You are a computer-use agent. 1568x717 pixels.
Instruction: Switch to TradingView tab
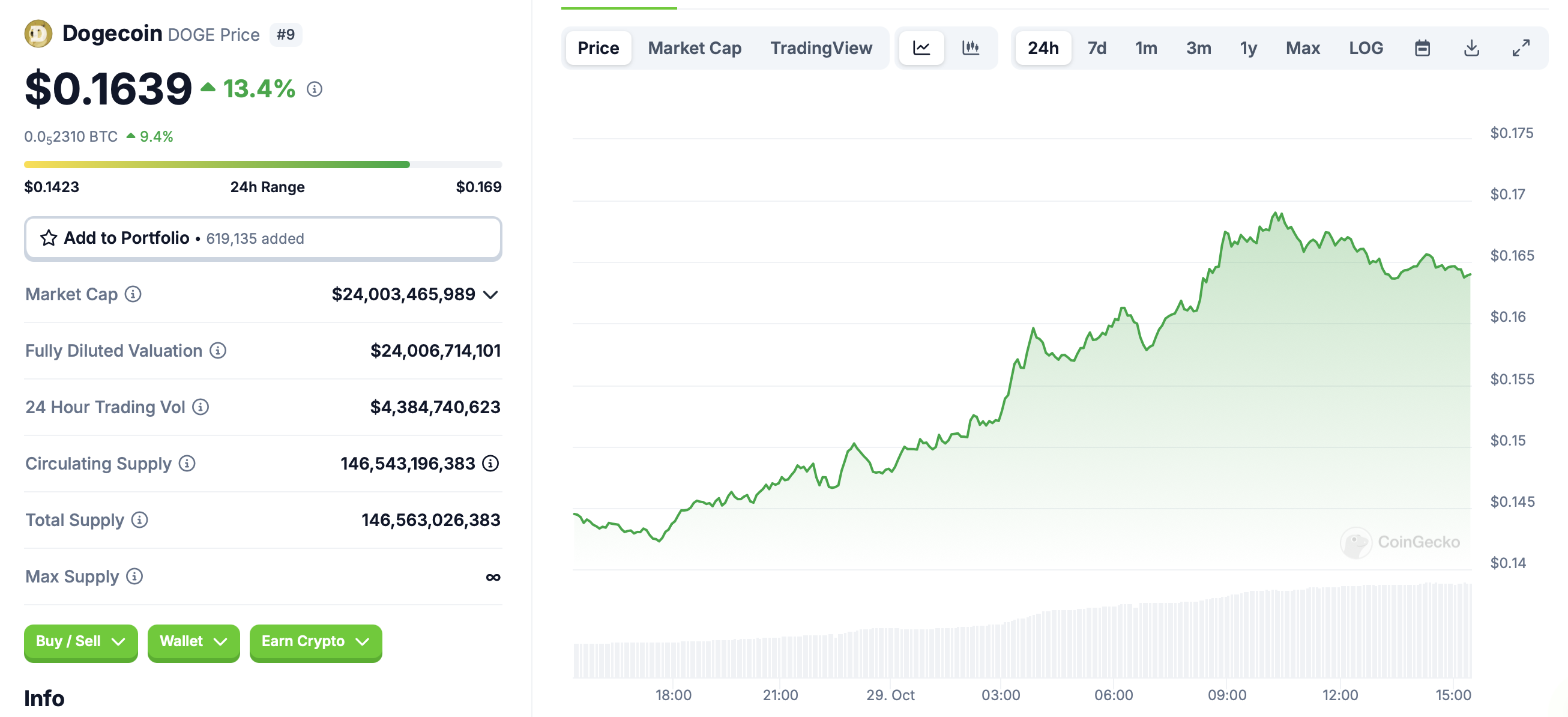[x=821, y=47]
